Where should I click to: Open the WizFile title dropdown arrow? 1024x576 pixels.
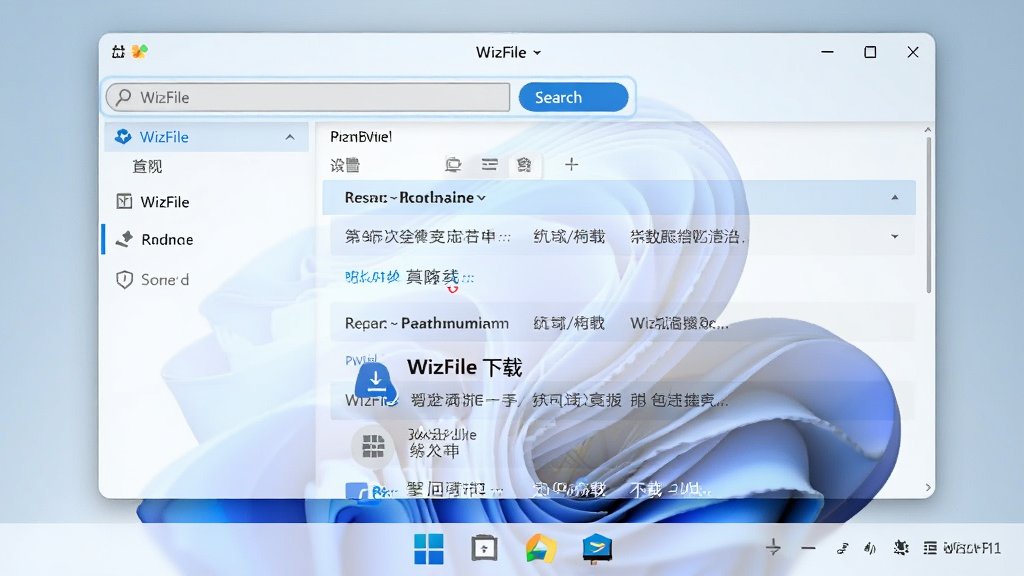tap(537, 53)
